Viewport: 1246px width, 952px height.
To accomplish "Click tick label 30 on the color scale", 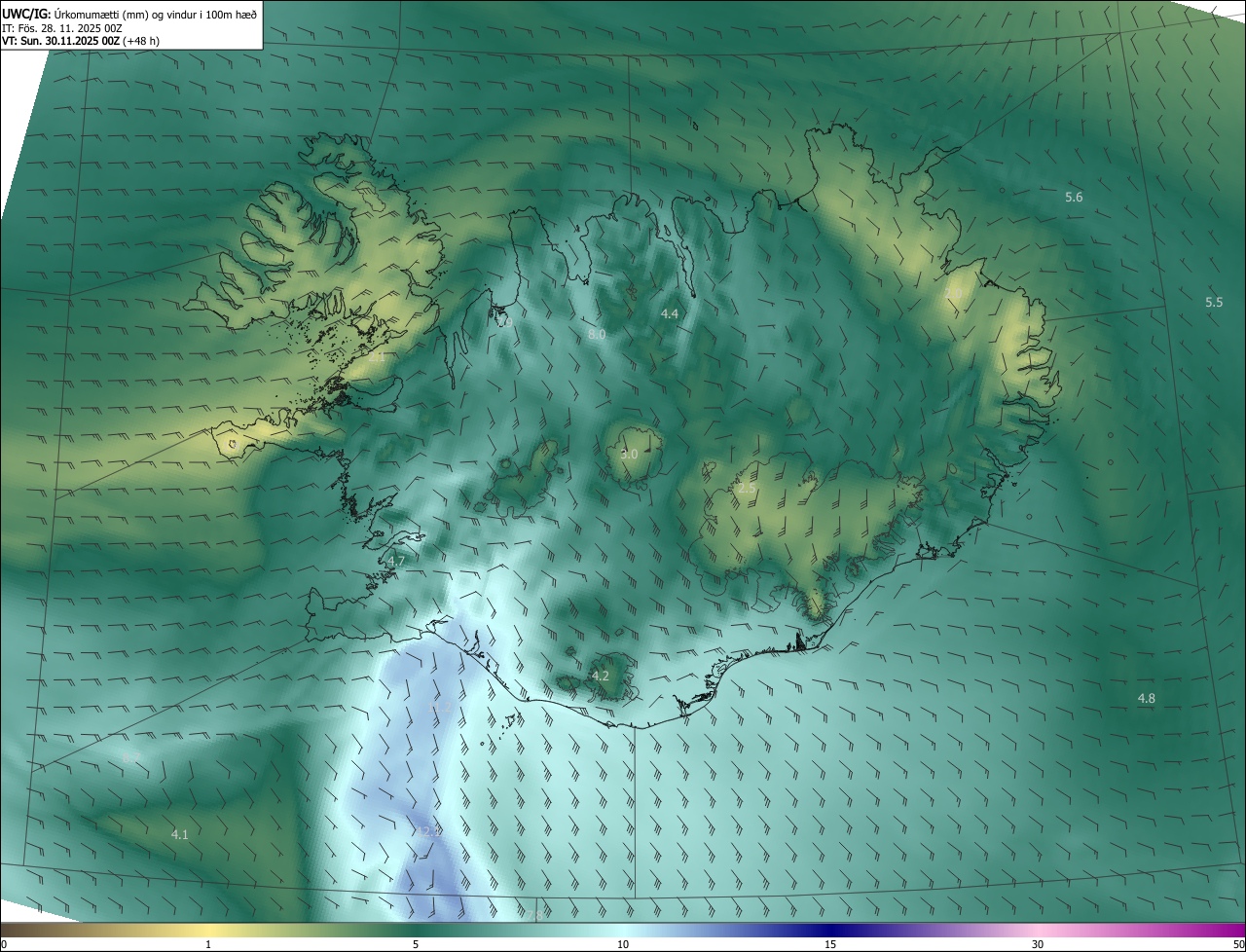I will (x=1038, y=944).
